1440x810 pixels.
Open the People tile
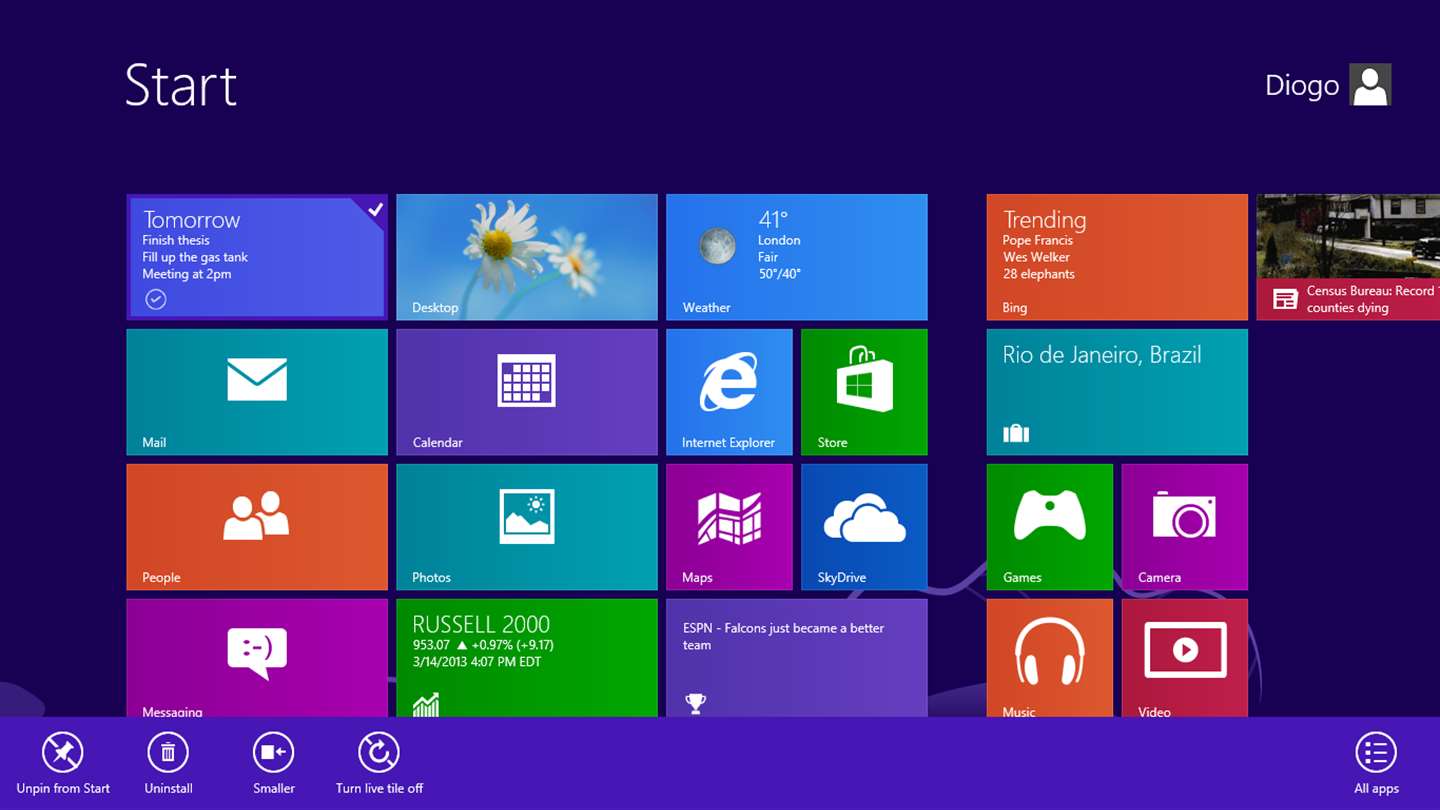click(x=257, y=527)
